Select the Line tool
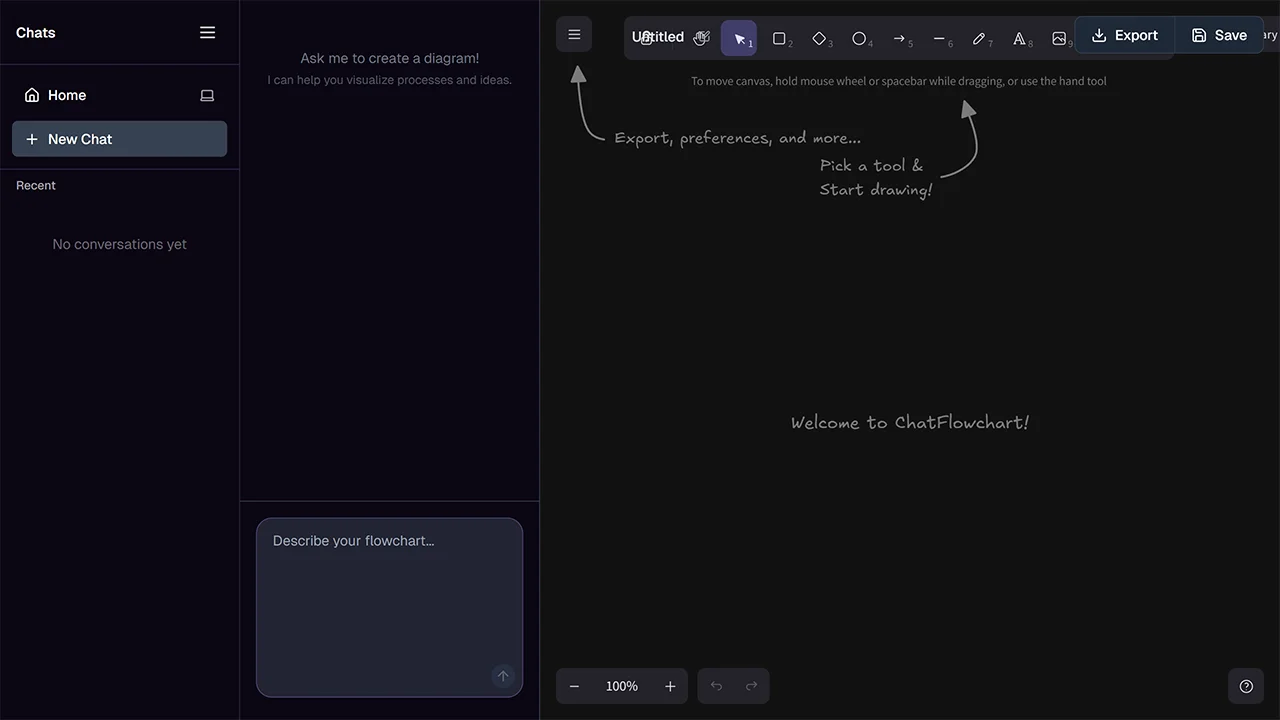This screenshot has height=720, width=1280. (939, 39)
